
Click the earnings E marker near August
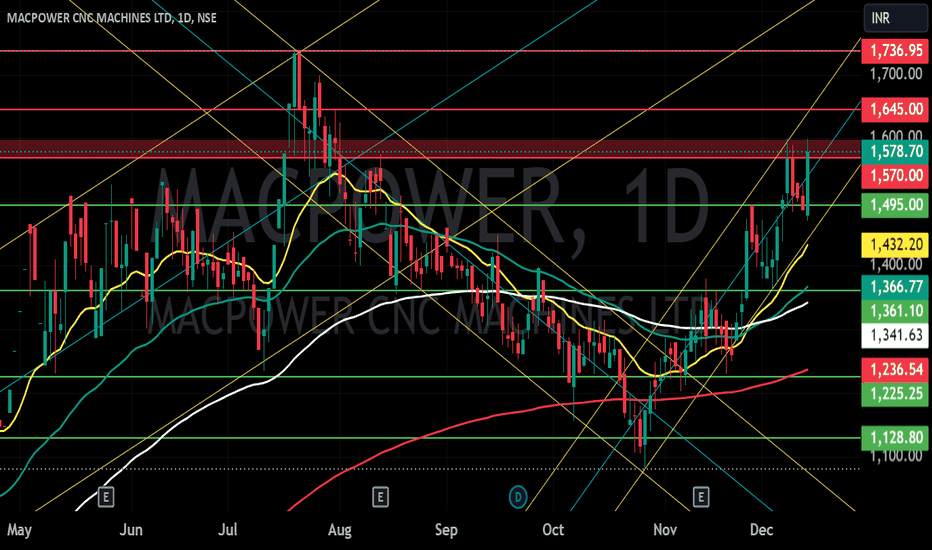click(380, 496)
